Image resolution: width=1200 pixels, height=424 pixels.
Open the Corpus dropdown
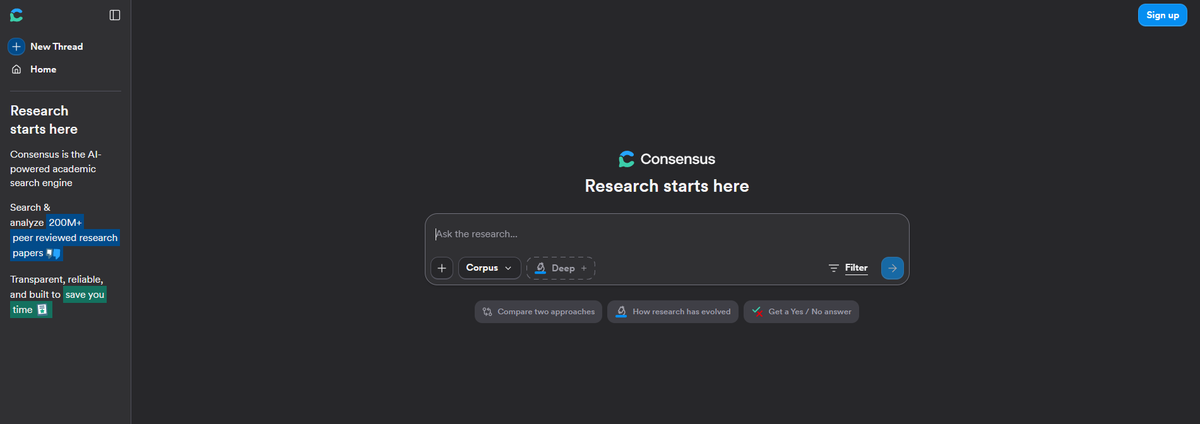coord(490,268)
